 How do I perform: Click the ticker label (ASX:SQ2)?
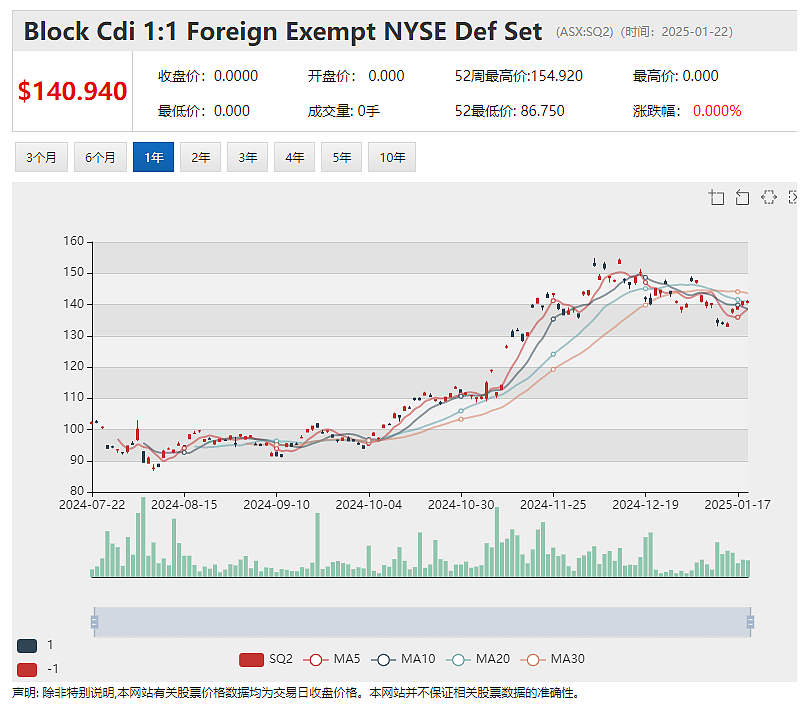click(x=585, y=32)
